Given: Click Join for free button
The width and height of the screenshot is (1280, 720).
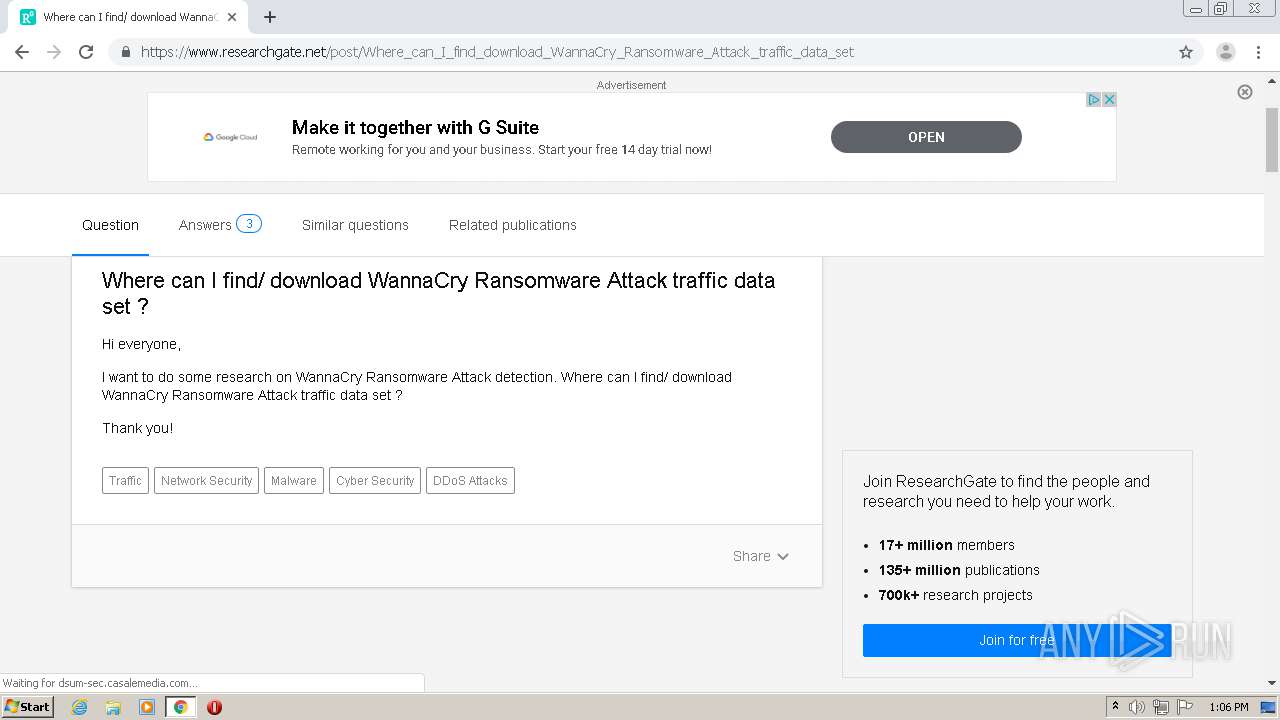Looking at the screenshot, I should [1017, 640].
